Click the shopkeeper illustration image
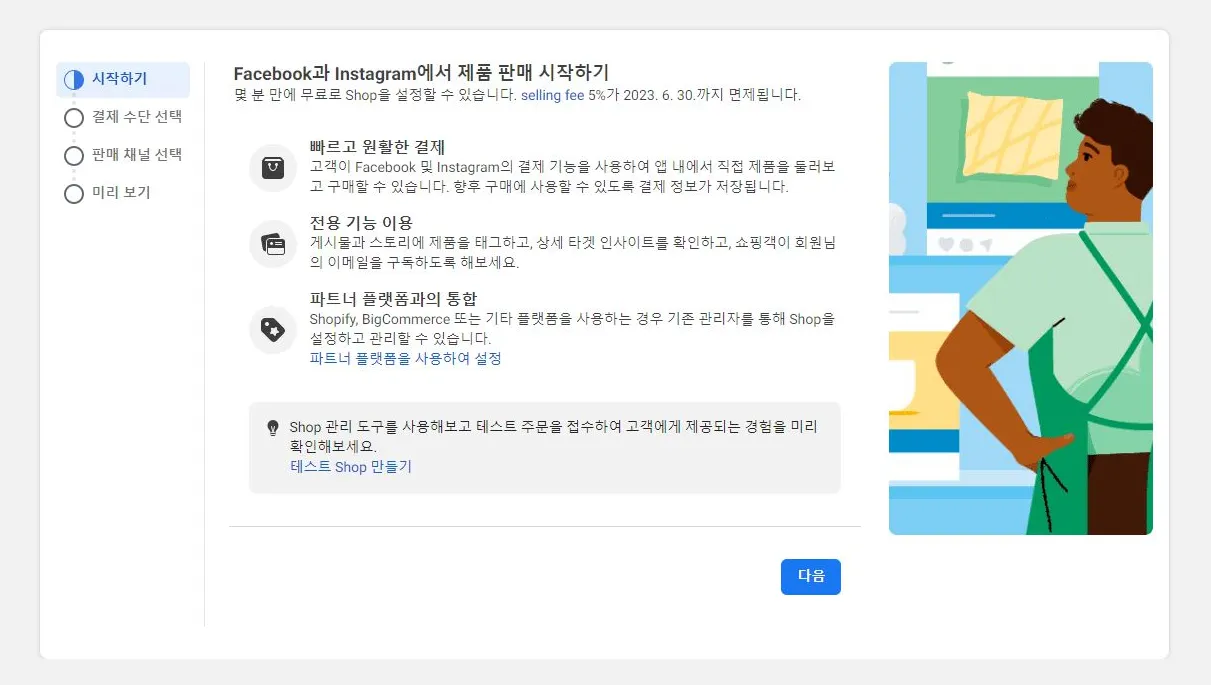 [1020, 298]
